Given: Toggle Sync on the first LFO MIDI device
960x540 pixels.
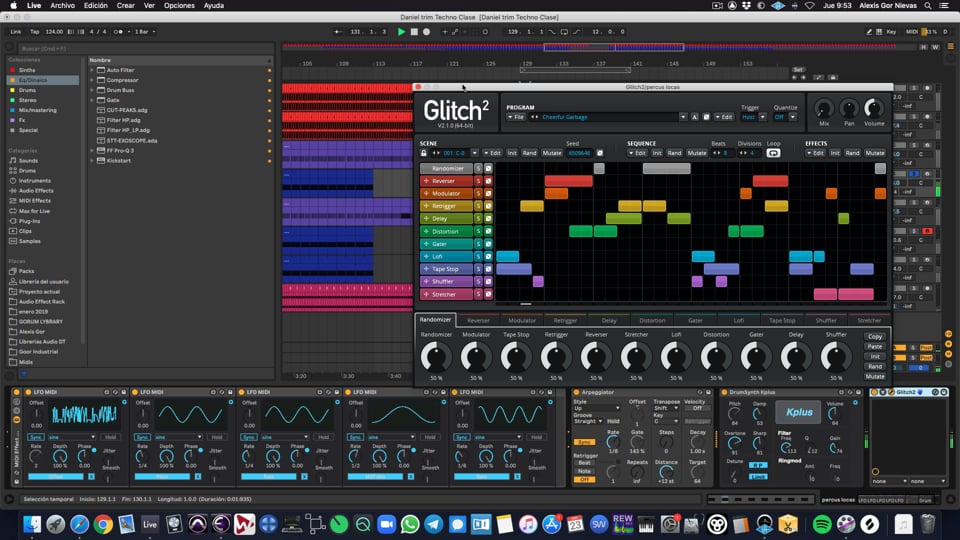Looking at the screenshot, I should point(36,437).
